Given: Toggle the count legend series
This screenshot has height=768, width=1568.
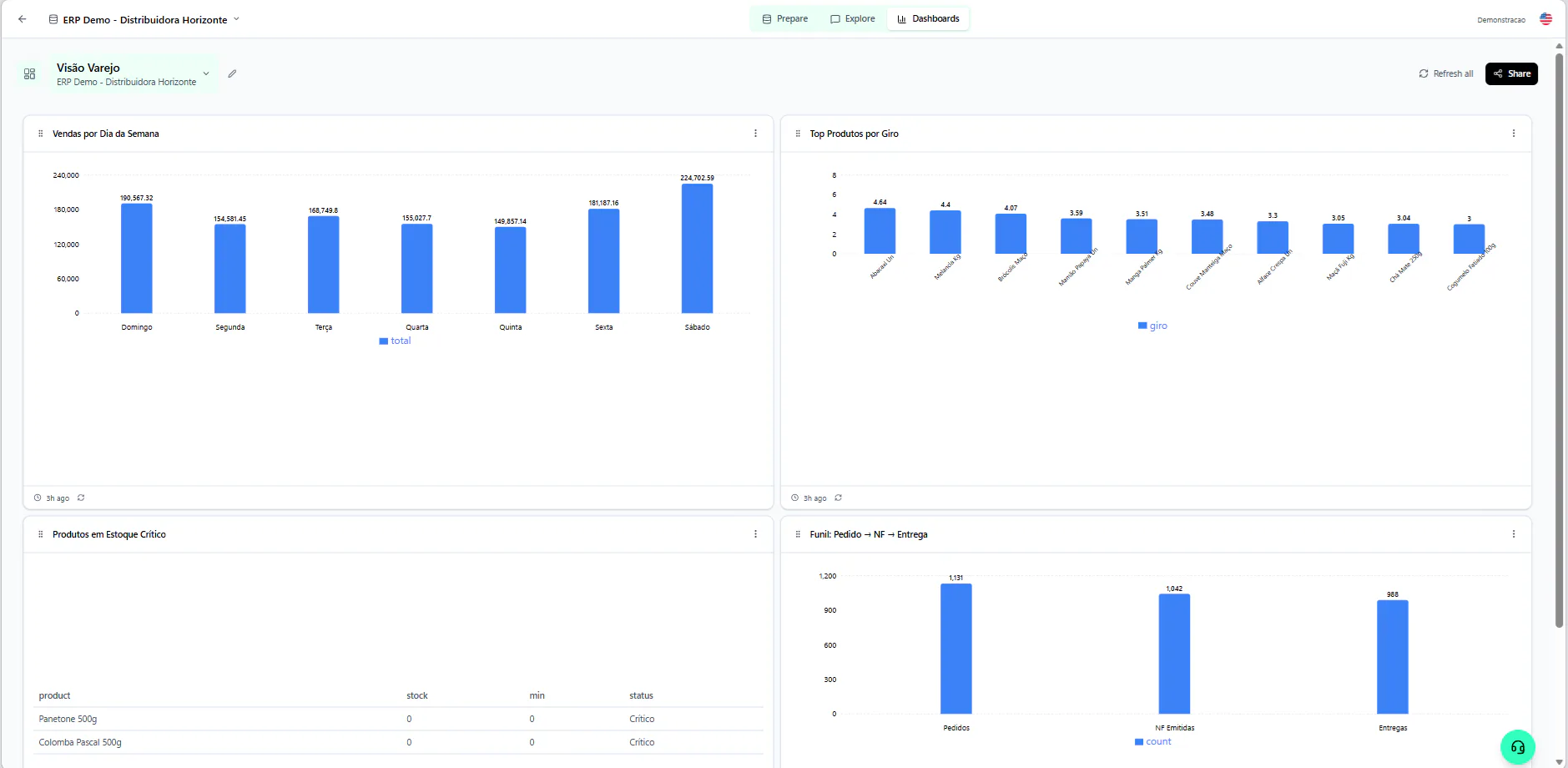Looking at the screenshot, I should (x=1152, y=741).
